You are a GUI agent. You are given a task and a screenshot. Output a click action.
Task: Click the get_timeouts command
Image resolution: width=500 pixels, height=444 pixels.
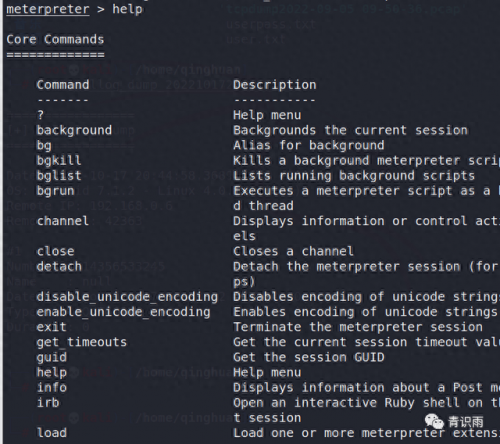(82, 342)
